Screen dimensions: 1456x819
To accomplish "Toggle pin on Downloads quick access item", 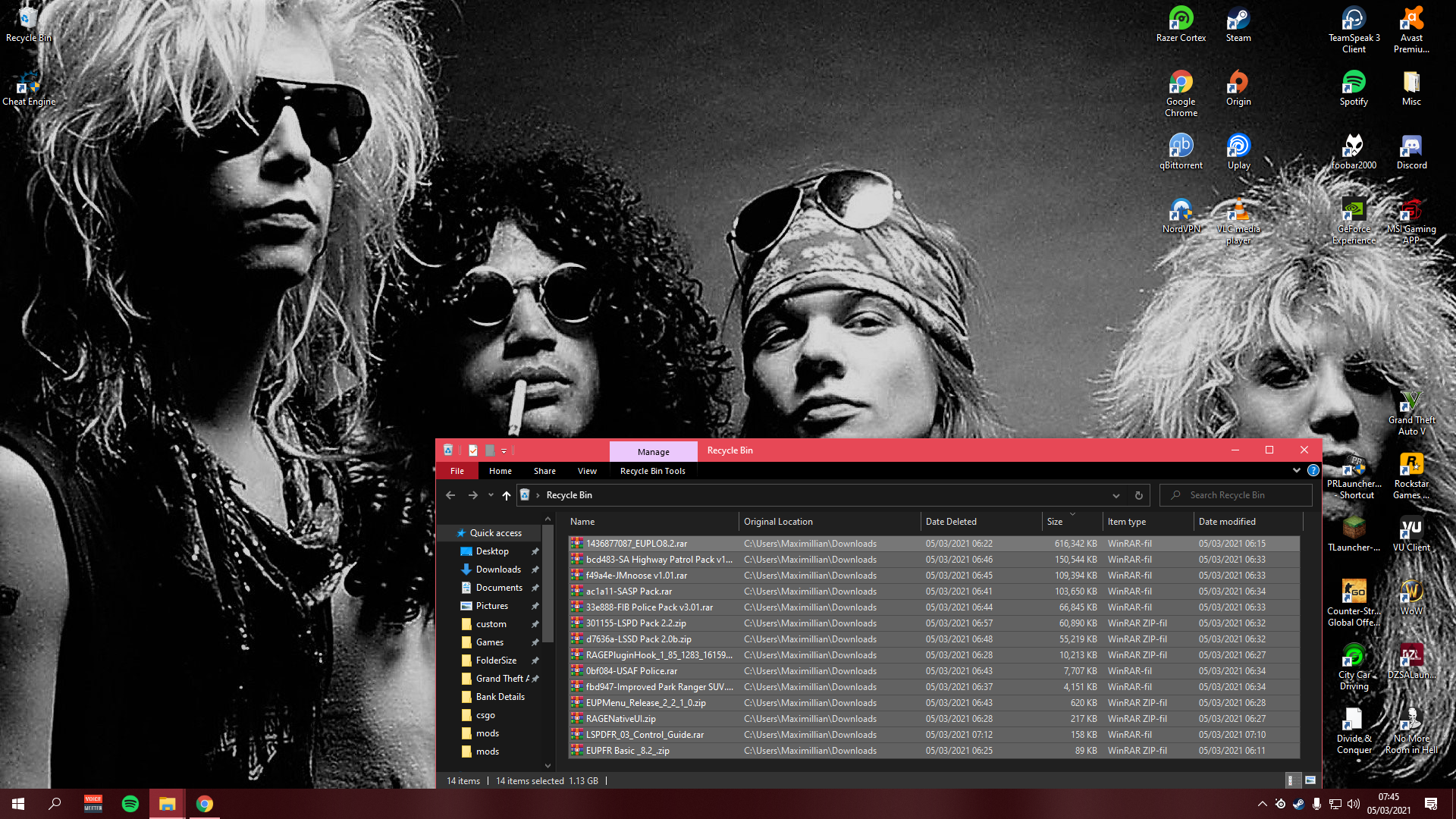I will pyautogui.click(x=535, y=570).
